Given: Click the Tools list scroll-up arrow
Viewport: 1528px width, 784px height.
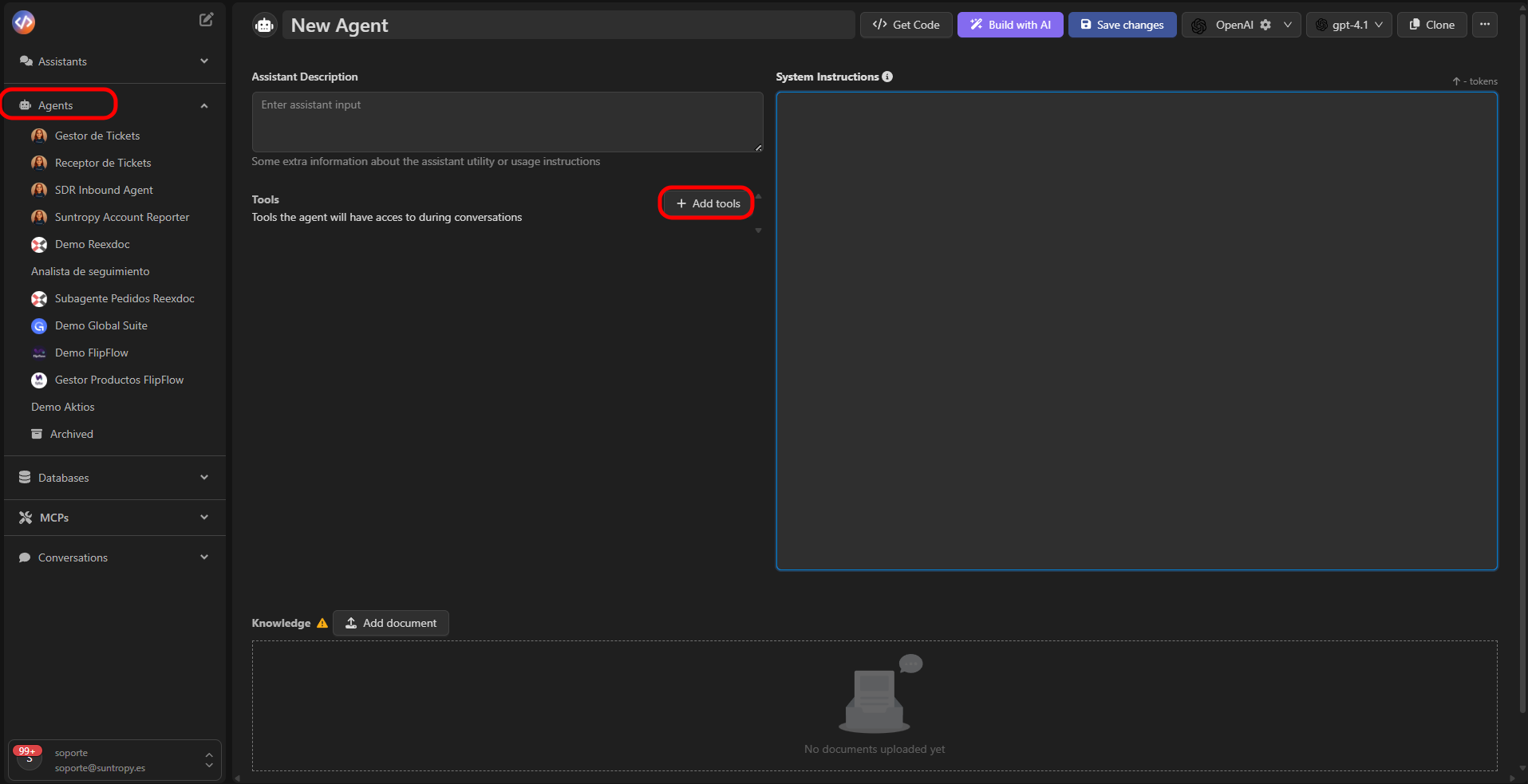Looking at the screenshot, I should (x=758, y=195).
